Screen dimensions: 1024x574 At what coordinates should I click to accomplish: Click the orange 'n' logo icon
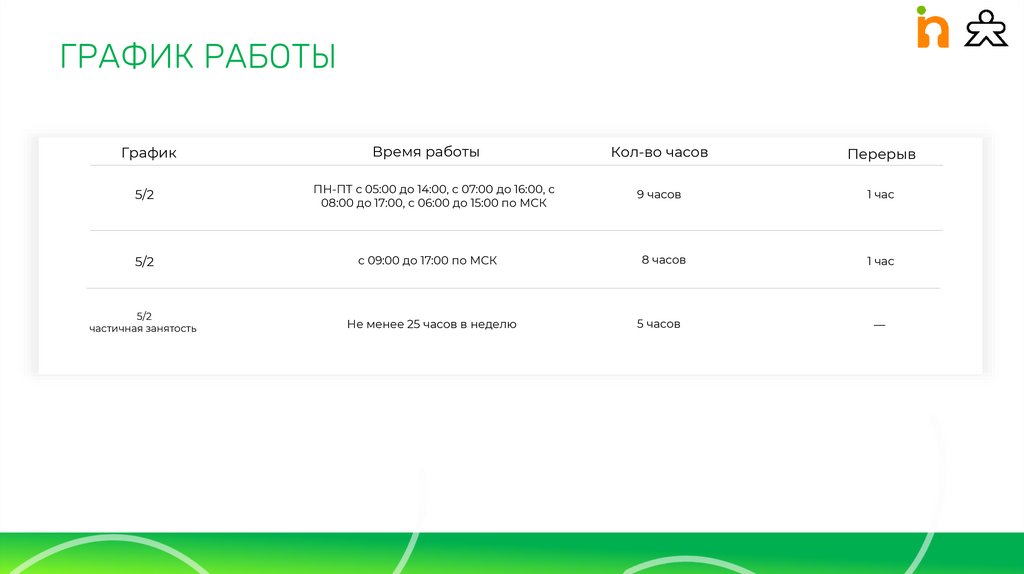[933, 27]
